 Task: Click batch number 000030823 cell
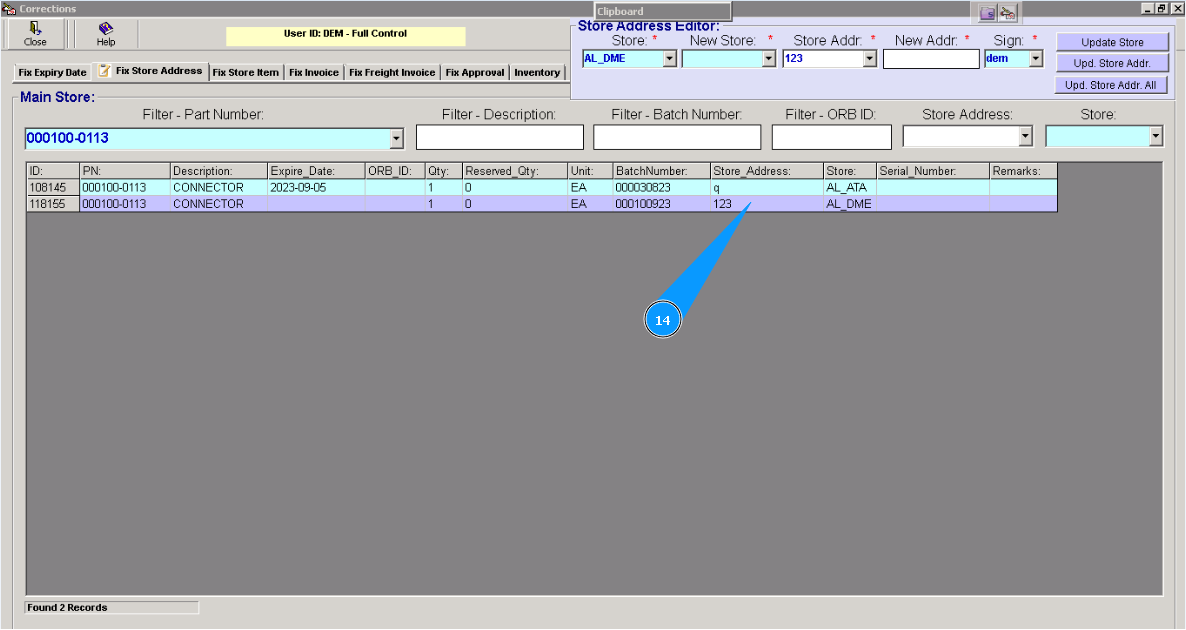coord(662,188)
